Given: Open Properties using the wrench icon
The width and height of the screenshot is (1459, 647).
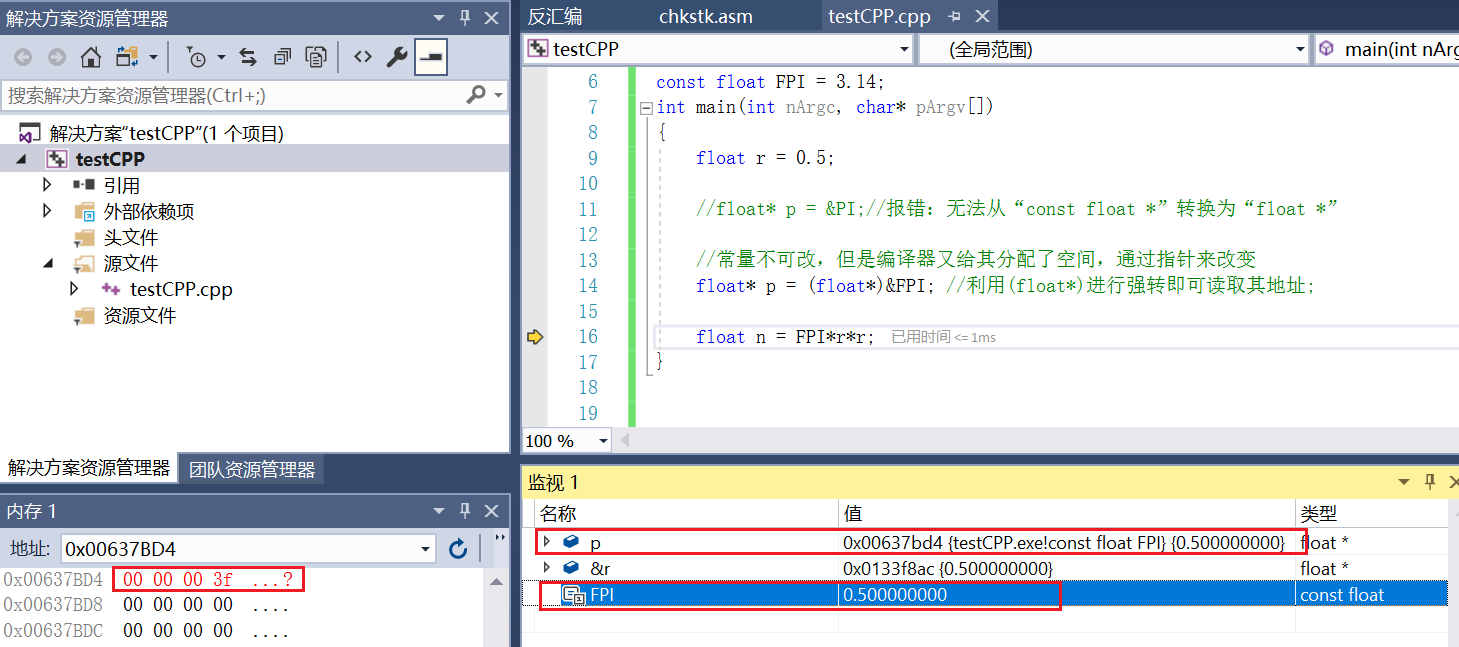Looking at the screenshot, I should tap(398, 56).
